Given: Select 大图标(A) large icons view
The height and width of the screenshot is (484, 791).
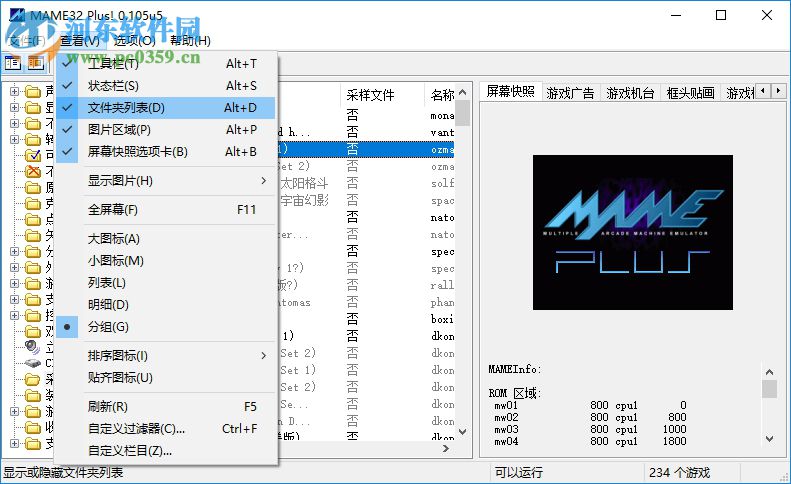Looking at the screenshot, I should [165, 239].
